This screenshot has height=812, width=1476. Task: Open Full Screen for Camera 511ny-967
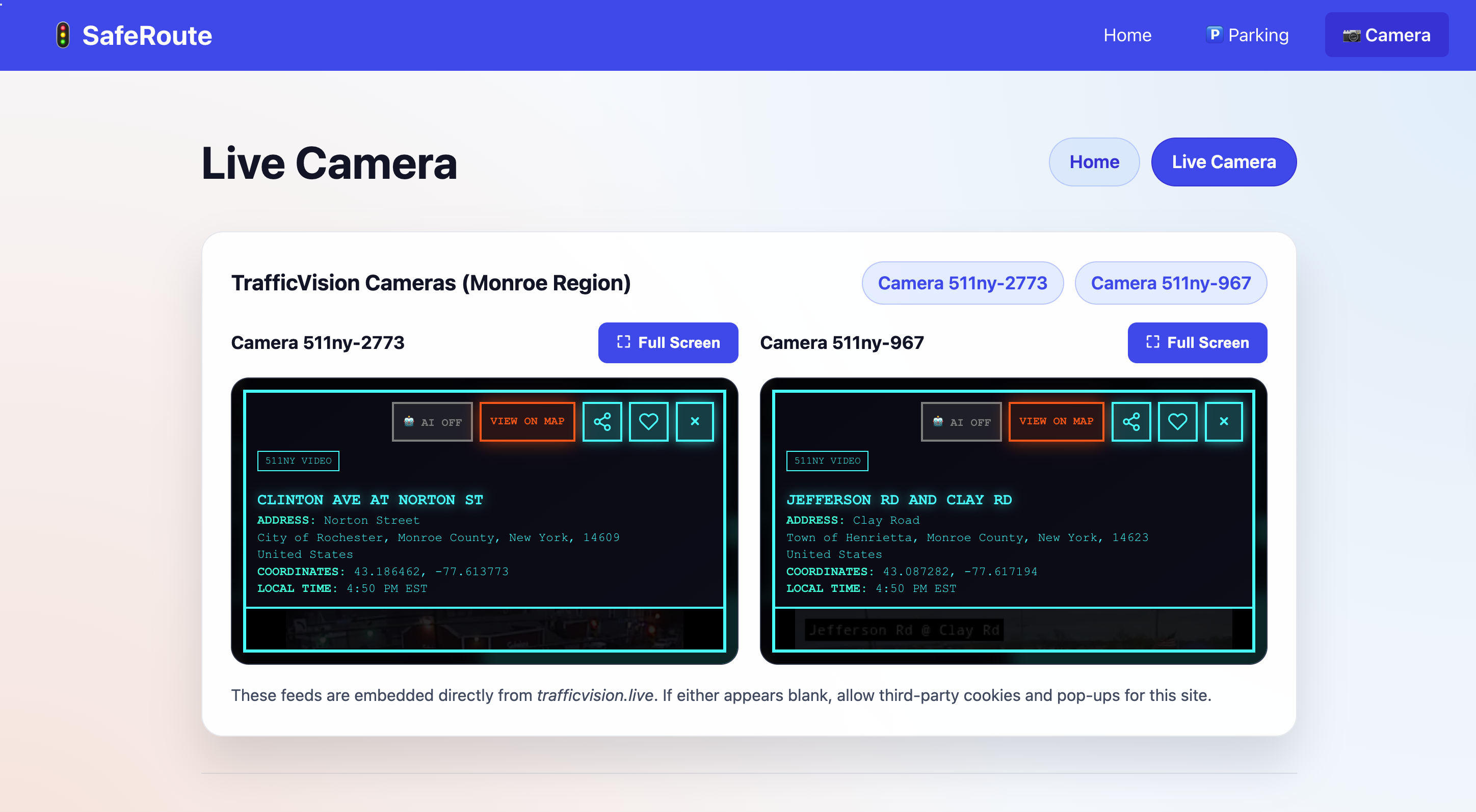click(x=1197, y=342)
